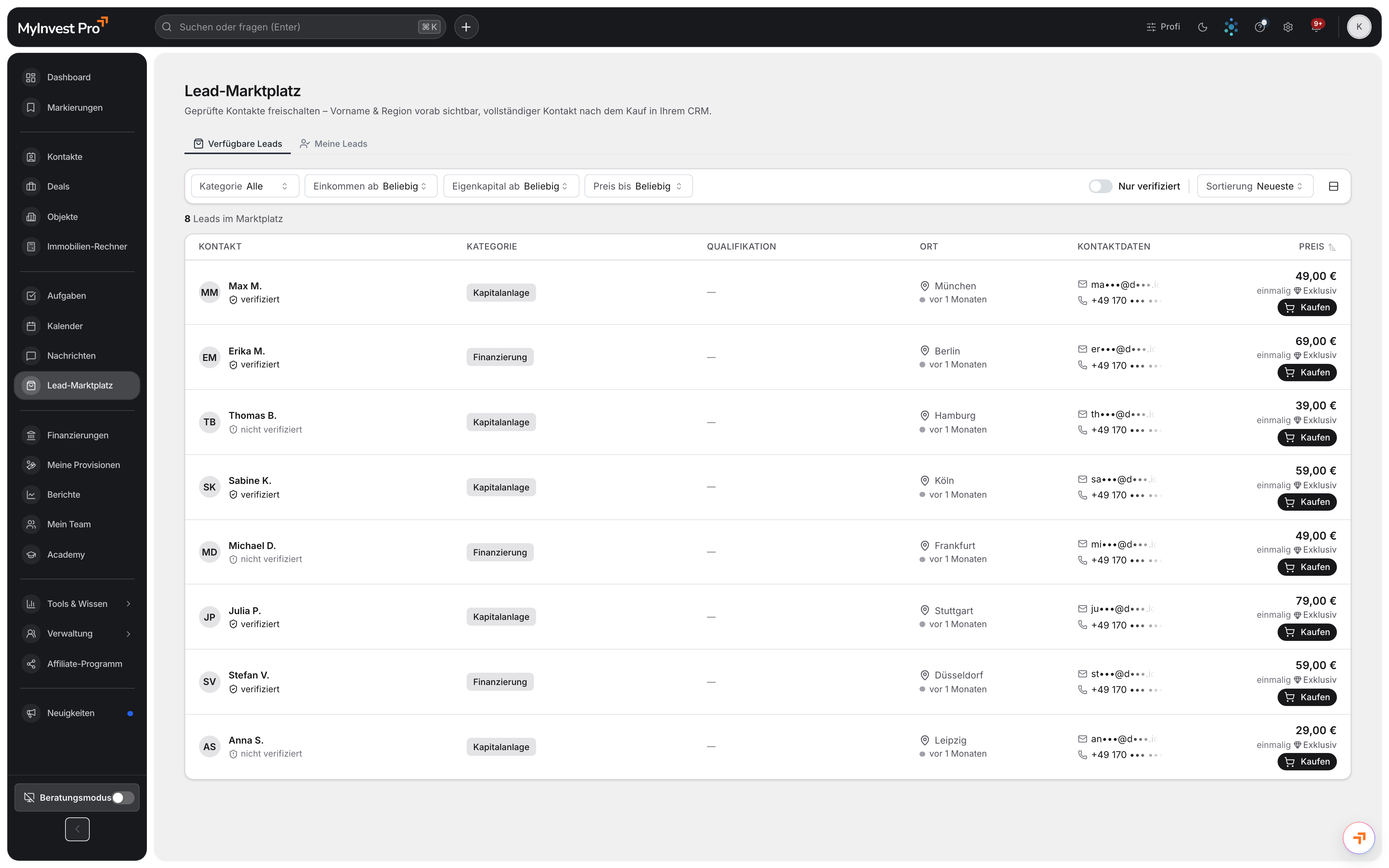Screen dimensions: 1389x868
Task: Open Kalender in sidebar
Action: 77,325
